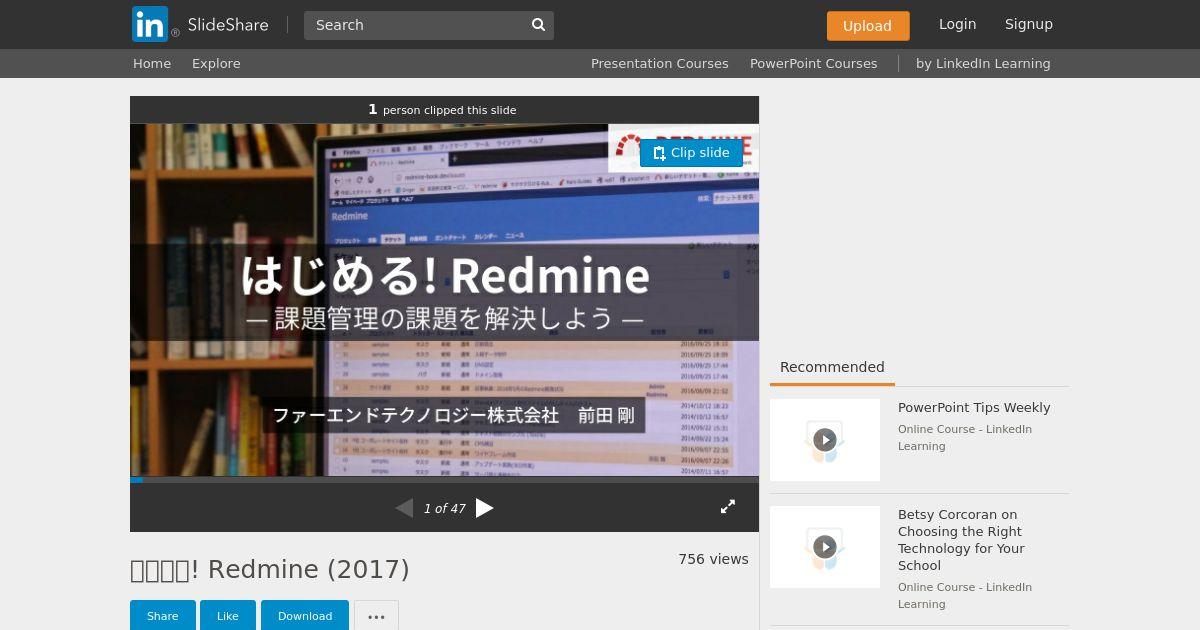Open the more options ellipsis button
The image size is (1200, 630).
point(376,616)
